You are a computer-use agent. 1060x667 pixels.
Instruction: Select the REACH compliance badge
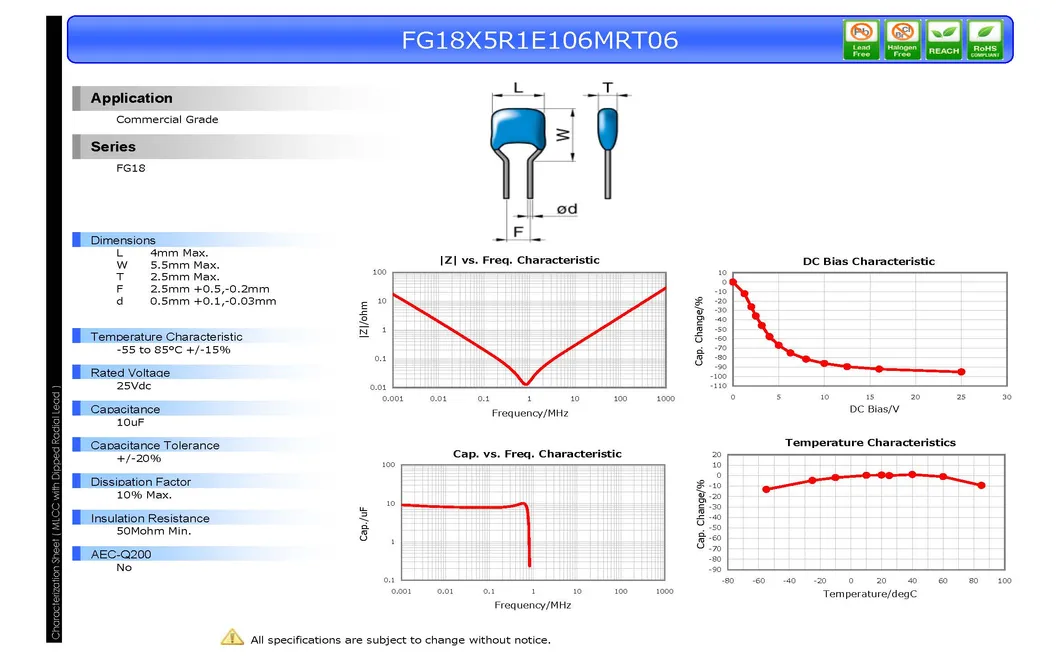[x=943, y=39]
